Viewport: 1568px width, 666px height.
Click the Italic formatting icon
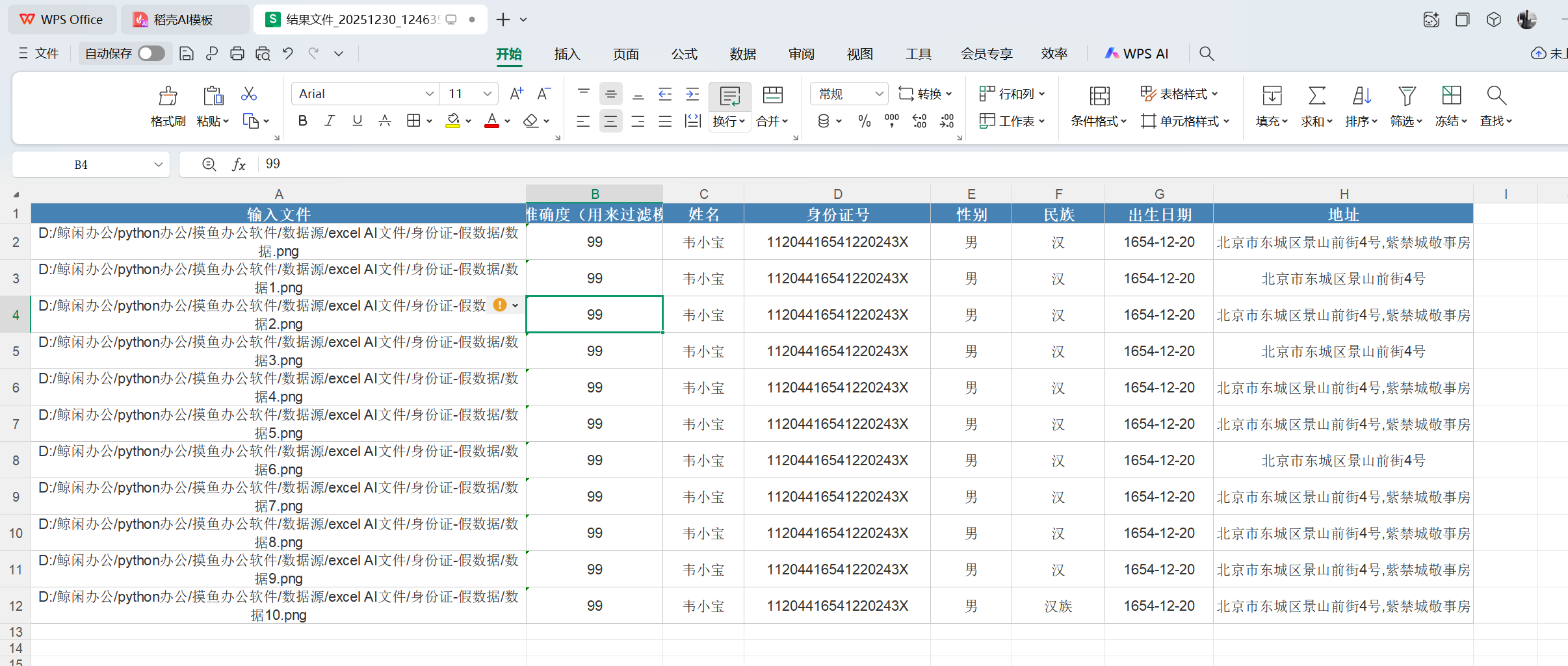330,121
